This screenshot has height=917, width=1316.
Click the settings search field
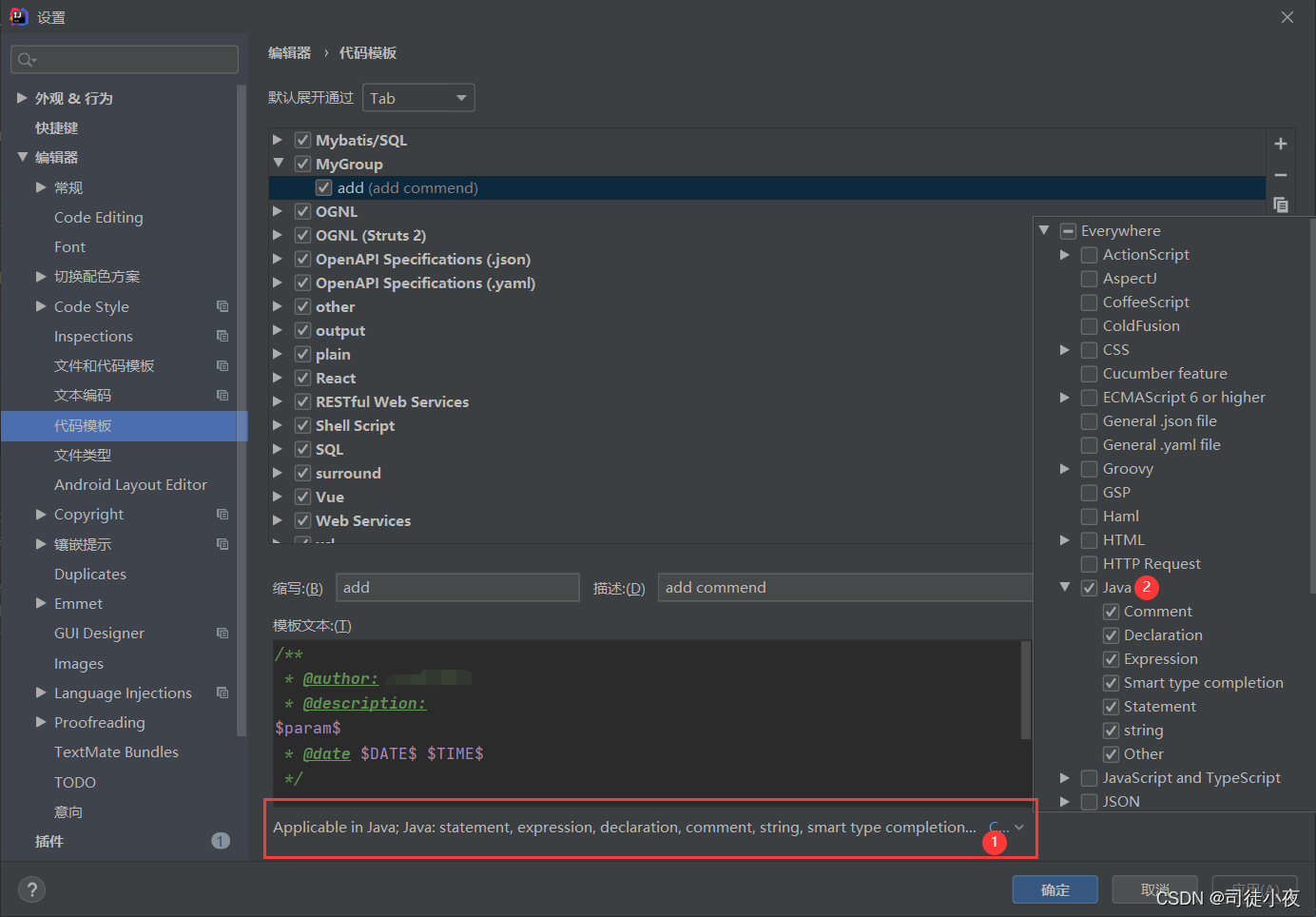click(x=125, y=60)
